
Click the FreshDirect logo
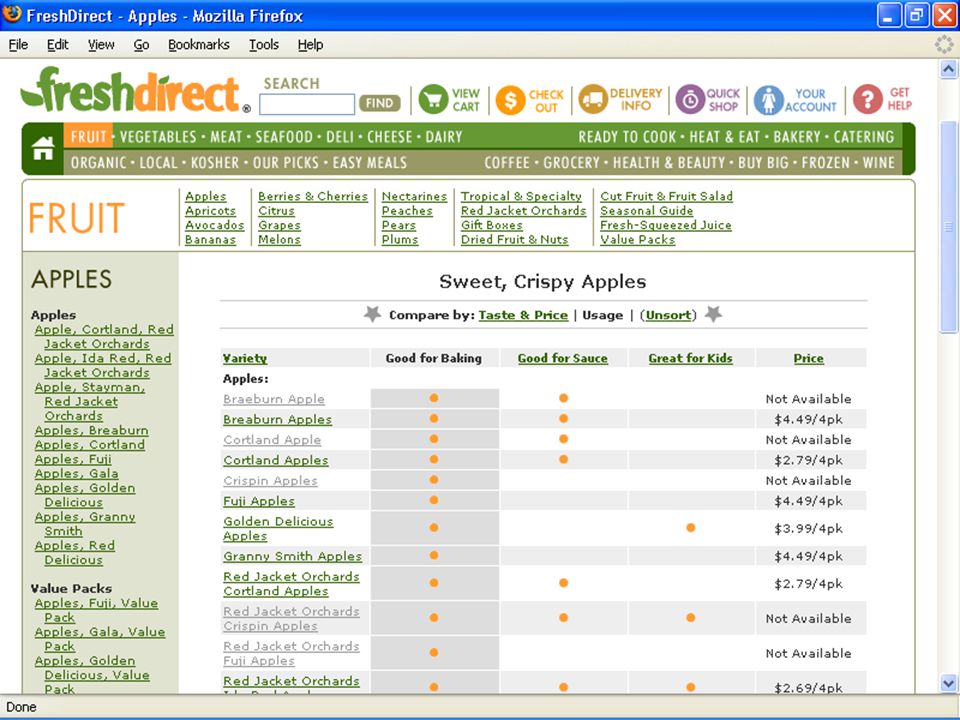135,91
